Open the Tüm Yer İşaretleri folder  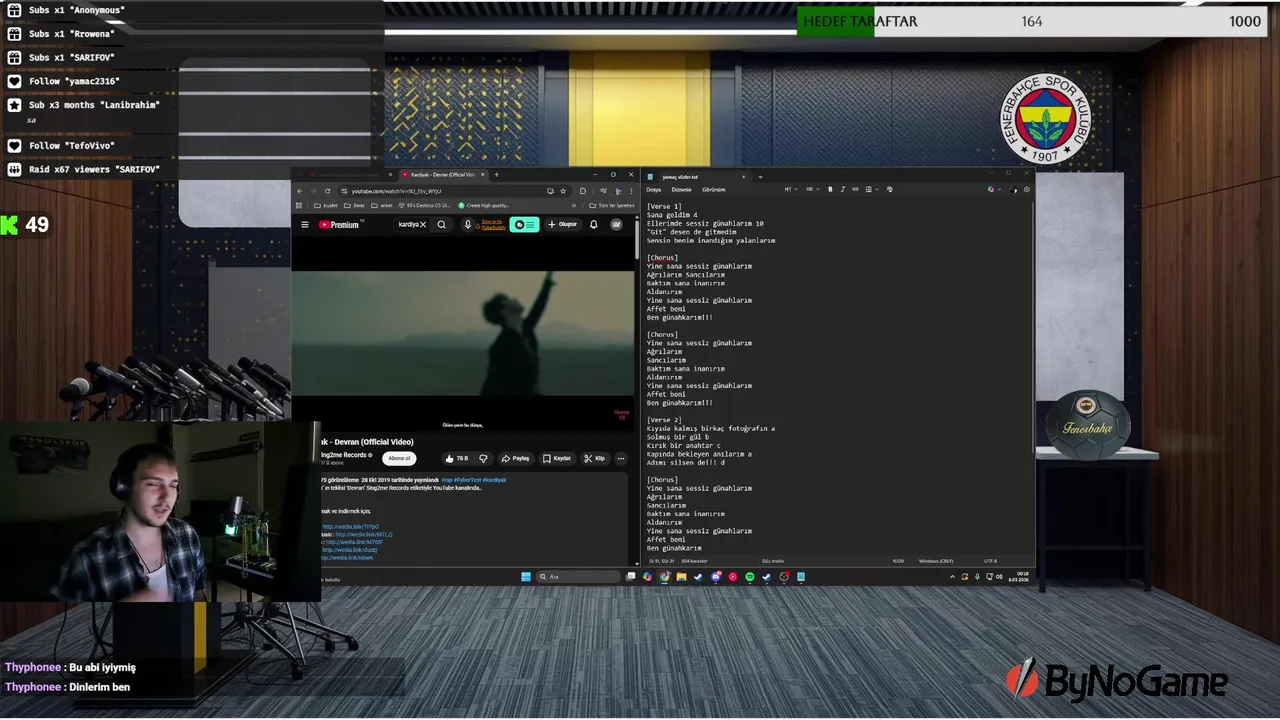(611, 205)
